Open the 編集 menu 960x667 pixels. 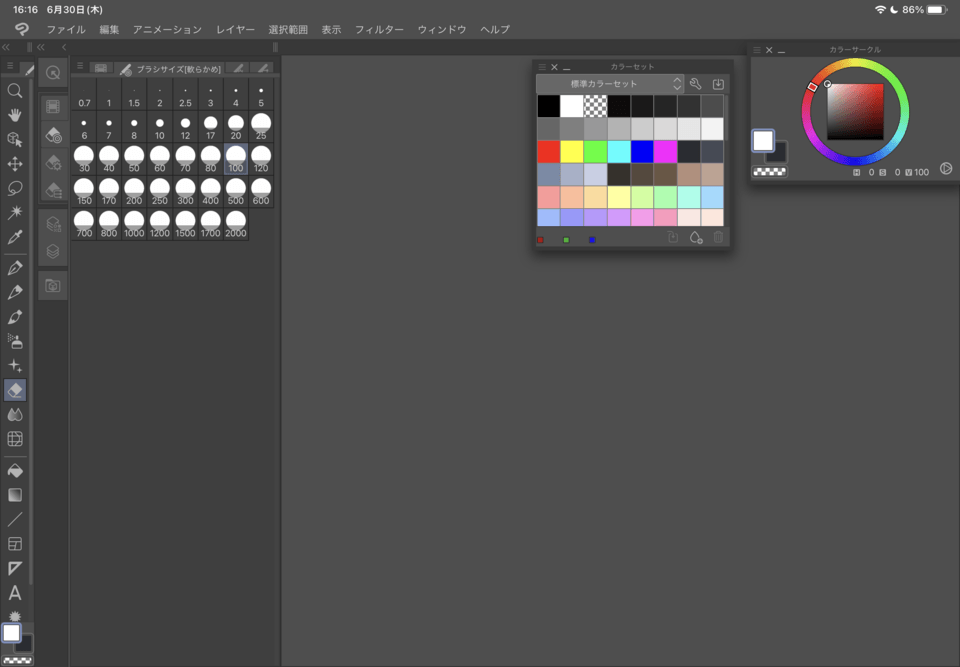pyautogui.click(x=109, y=29)
